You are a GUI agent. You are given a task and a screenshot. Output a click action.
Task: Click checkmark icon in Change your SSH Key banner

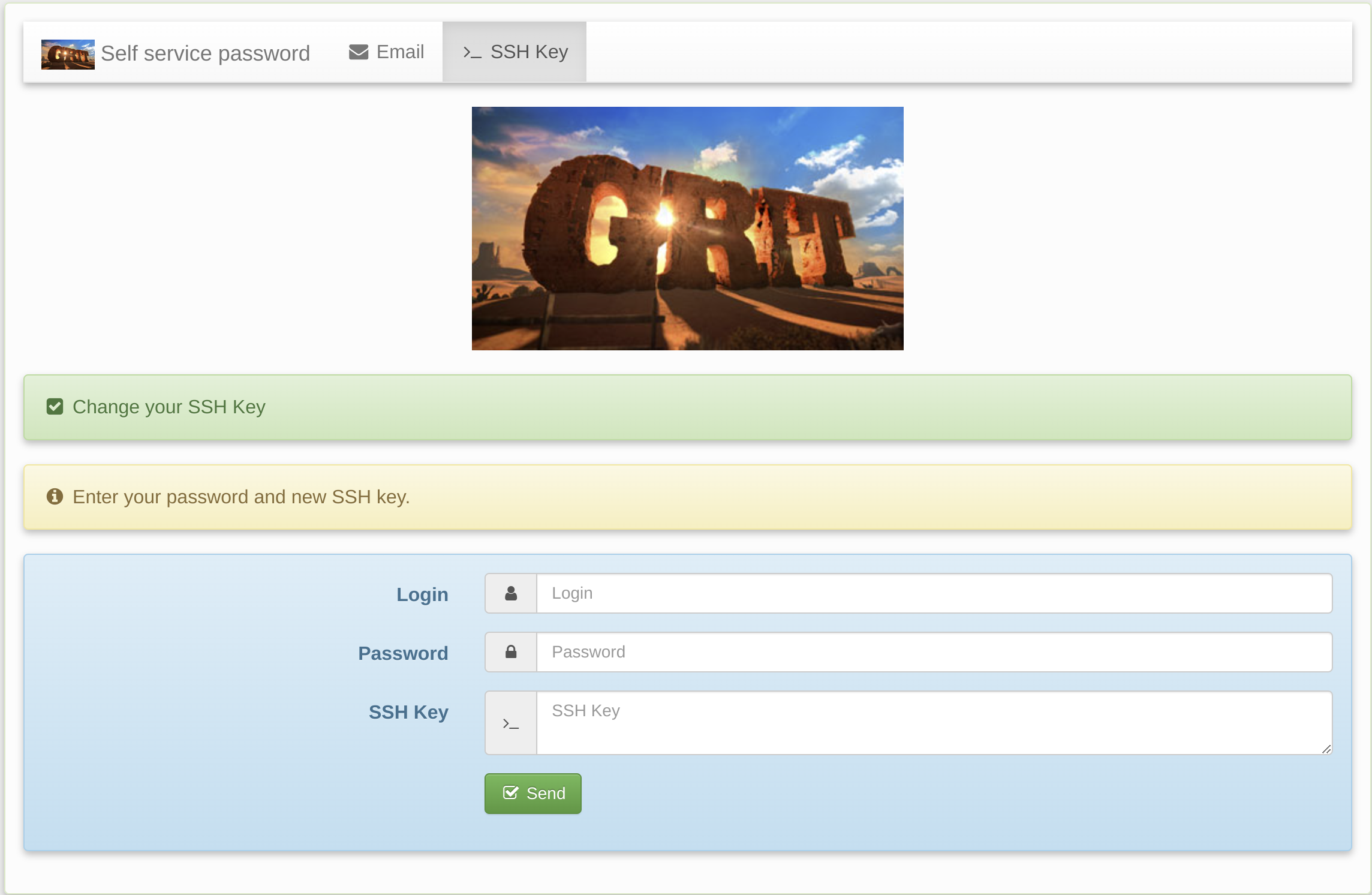pos(55,407)
